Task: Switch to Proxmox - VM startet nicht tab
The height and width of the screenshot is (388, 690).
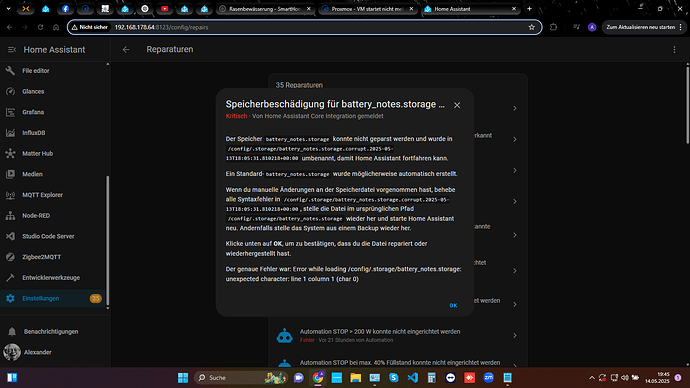Action: point(368,9)
